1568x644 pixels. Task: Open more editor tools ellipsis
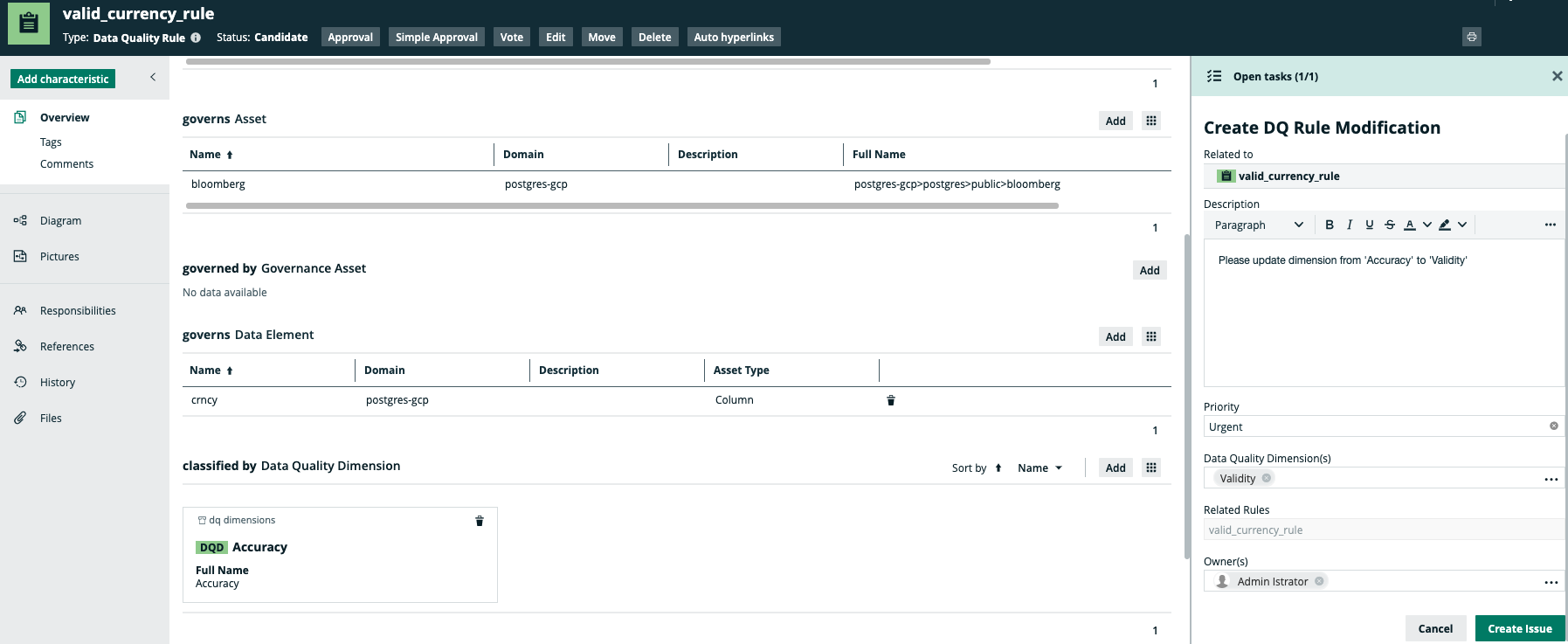tap(1550, 225)
